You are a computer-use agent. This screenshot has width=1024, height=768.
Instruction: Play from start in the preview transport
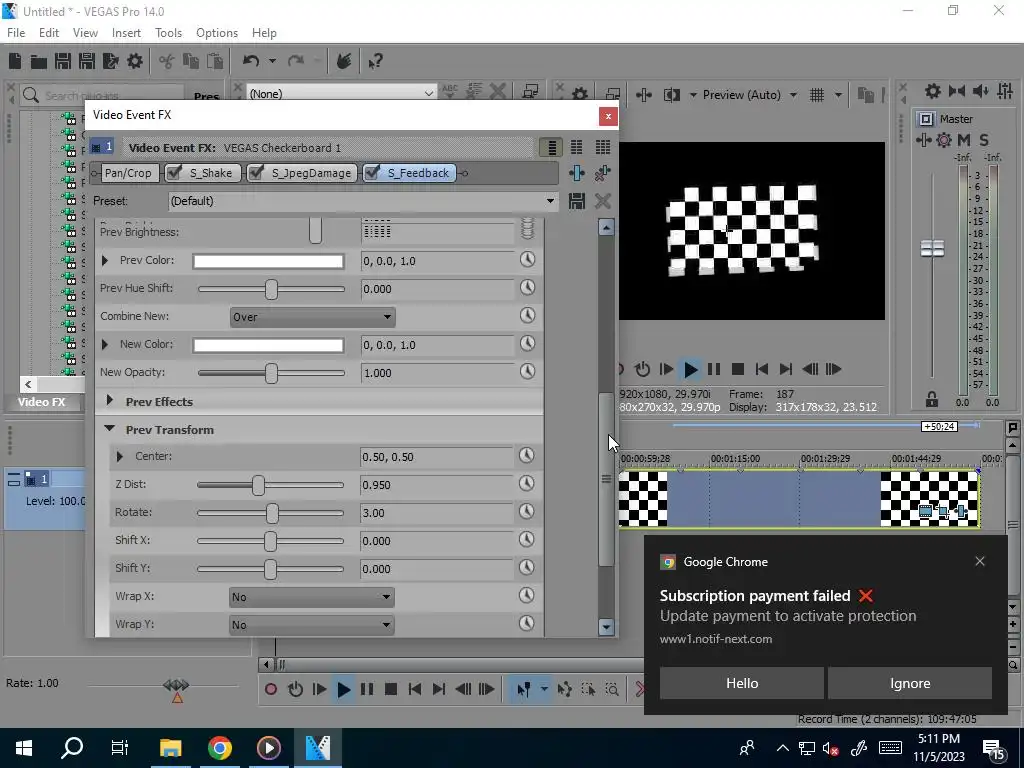point(666,369)
